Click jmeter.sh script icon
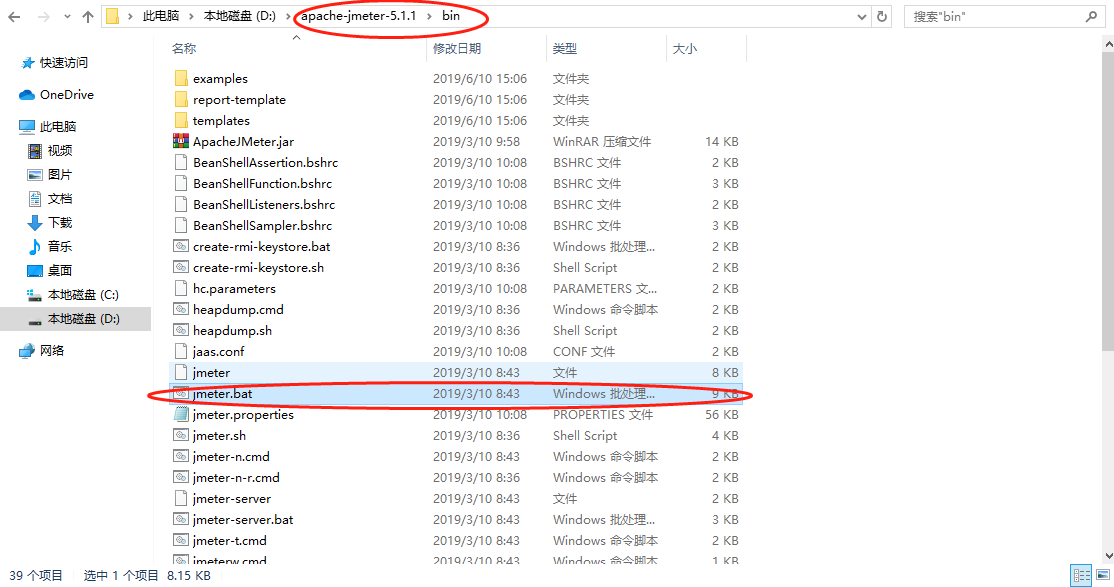 coord(181,436)
